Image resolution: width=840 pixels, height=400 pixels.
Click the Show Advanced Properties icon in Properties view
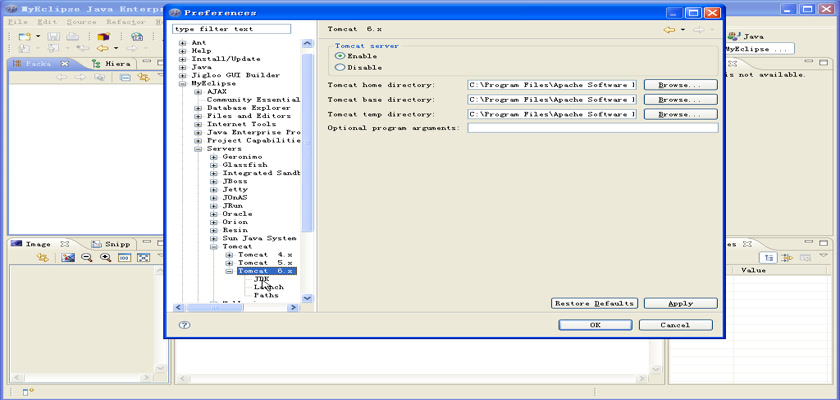(786, 258)
